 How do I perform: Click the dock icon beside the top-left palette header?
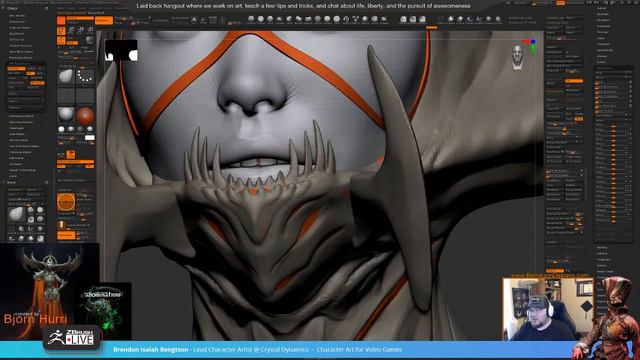(46, 8)
